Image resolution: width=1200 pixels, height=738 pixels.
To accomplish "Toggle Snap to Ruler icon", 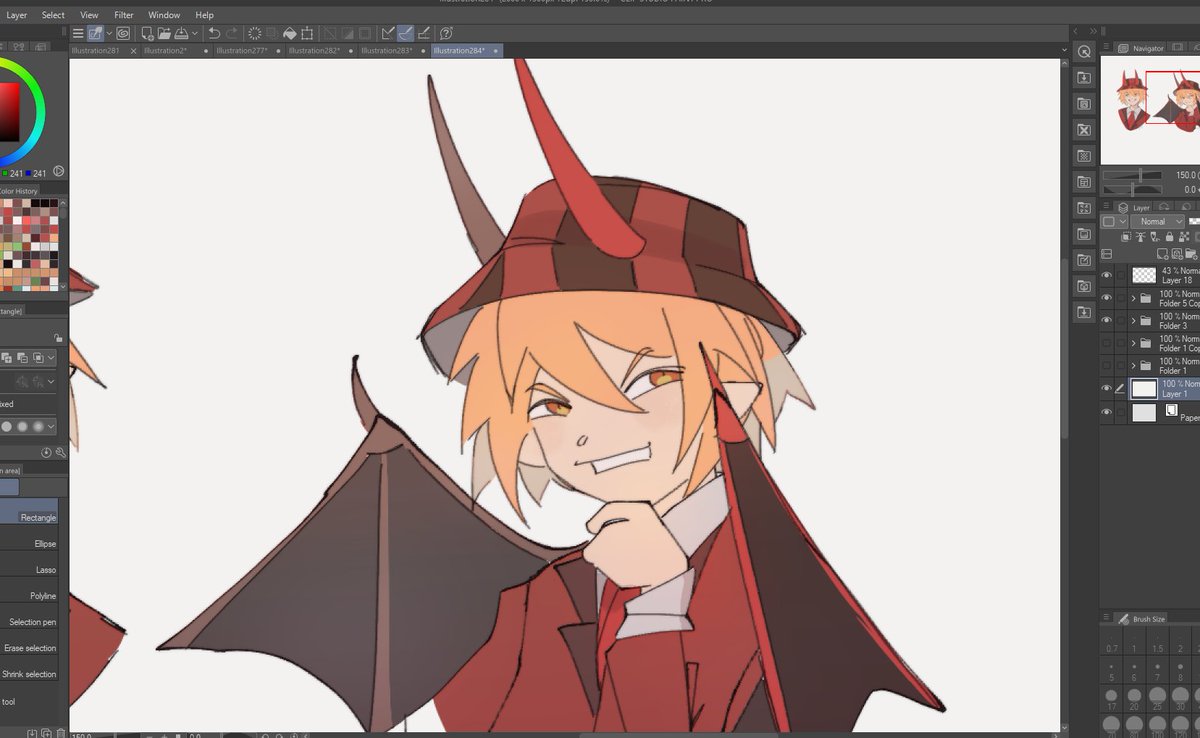I will [389, 33].
